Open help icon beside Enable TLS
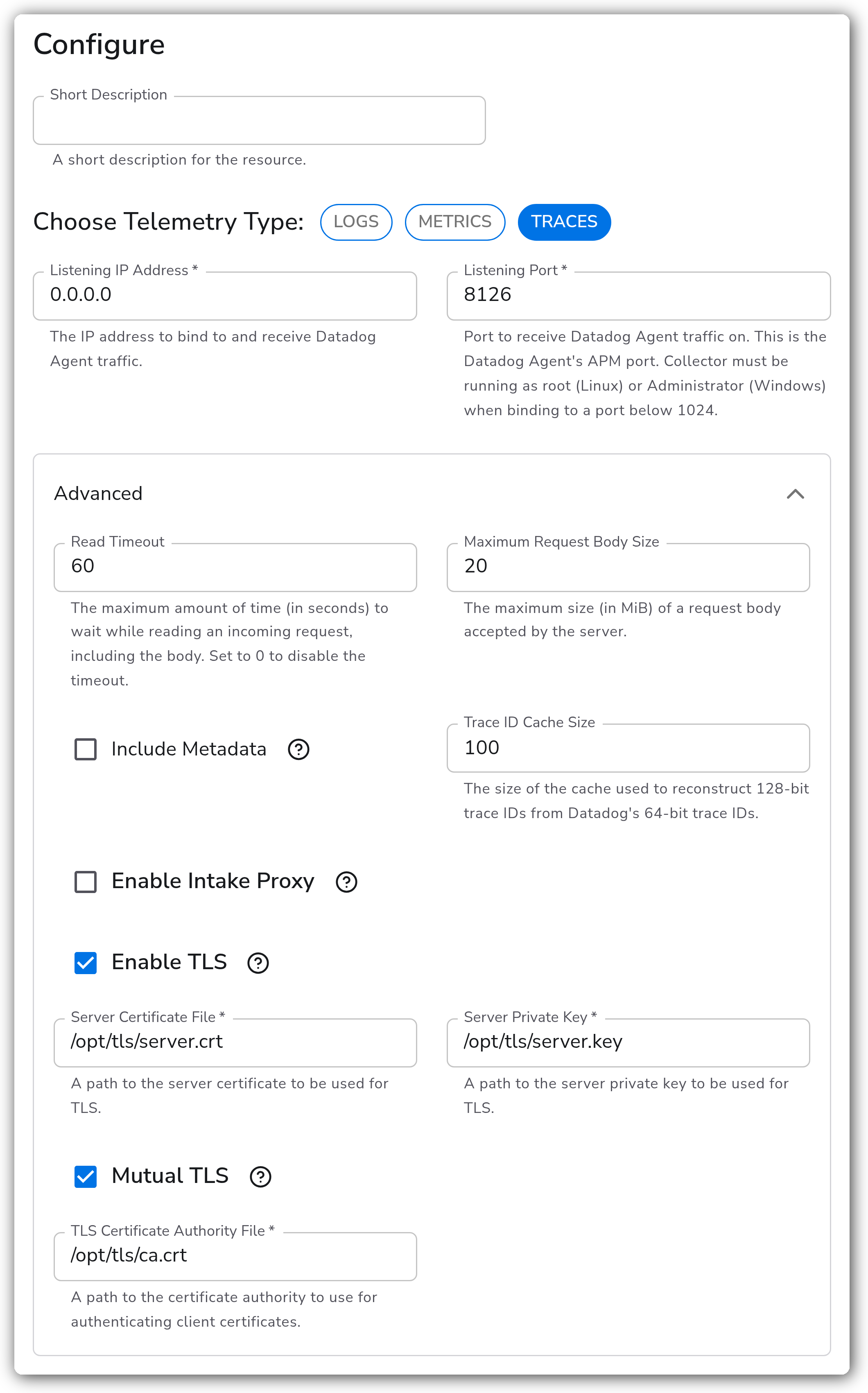Screen dimensions: 868x1393 pos(258,963)
